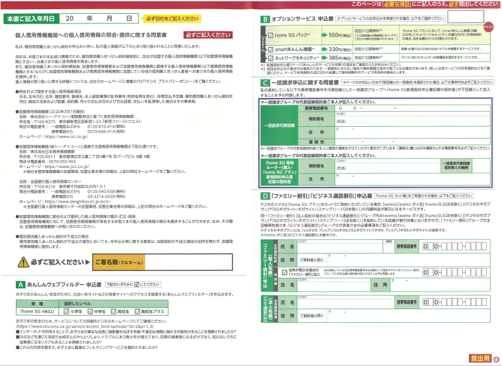Image resolution: width=502 pixels, height=366 pixels.
Task: Click the ファミリー割引 ビジネス通話割引 申込書 heading
Action: pyautogui.click(x=321, y=196)
